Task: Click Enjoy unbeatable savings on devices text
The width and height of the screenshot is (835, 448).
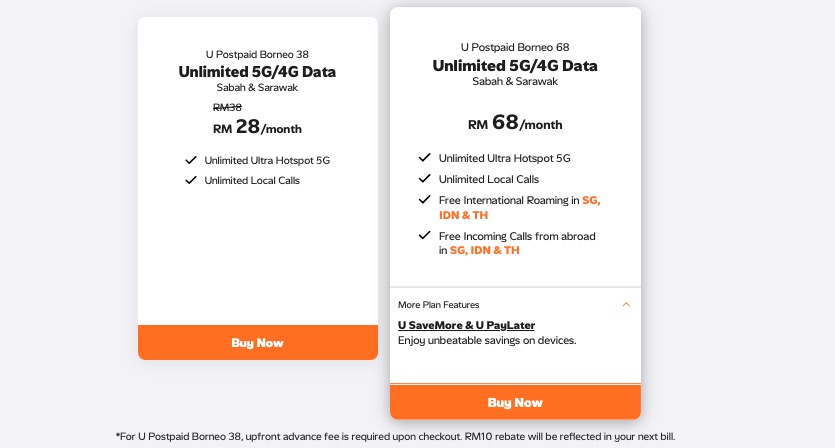Action: coord(487,340)
